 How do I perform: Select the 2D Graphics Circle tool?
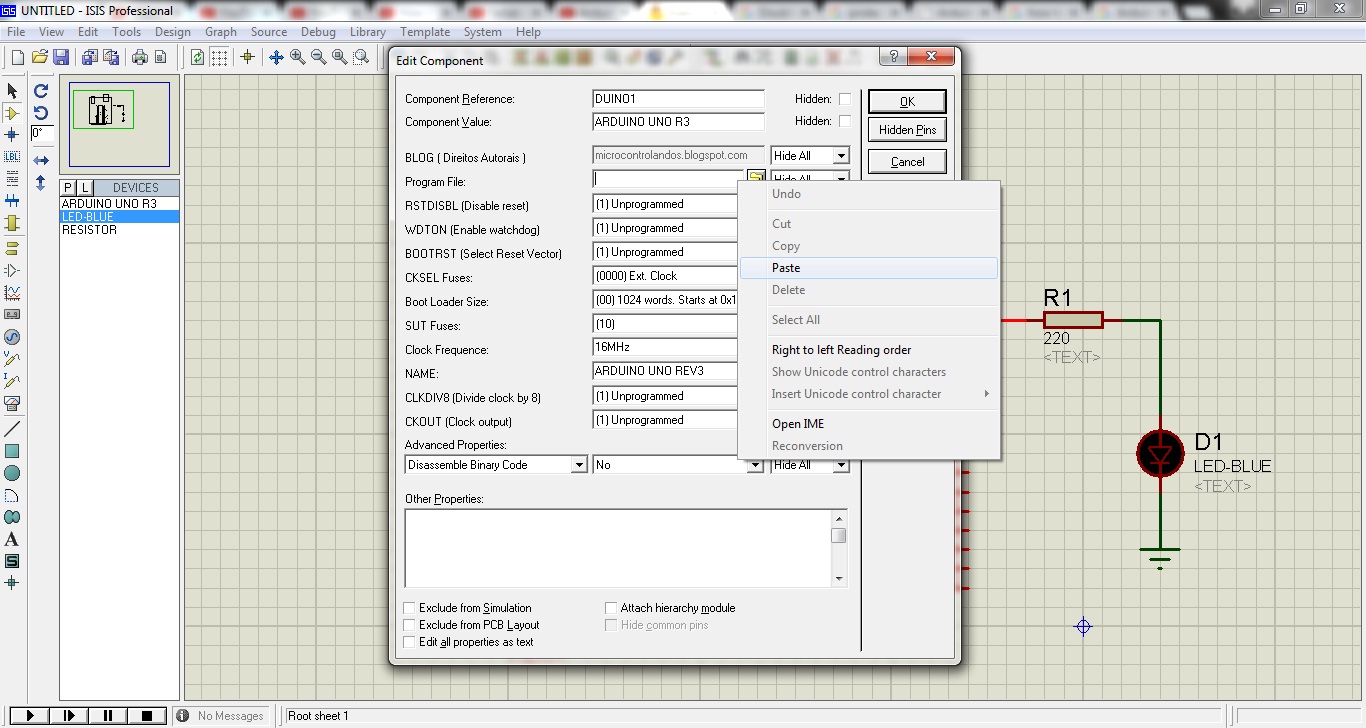[12, 473]
